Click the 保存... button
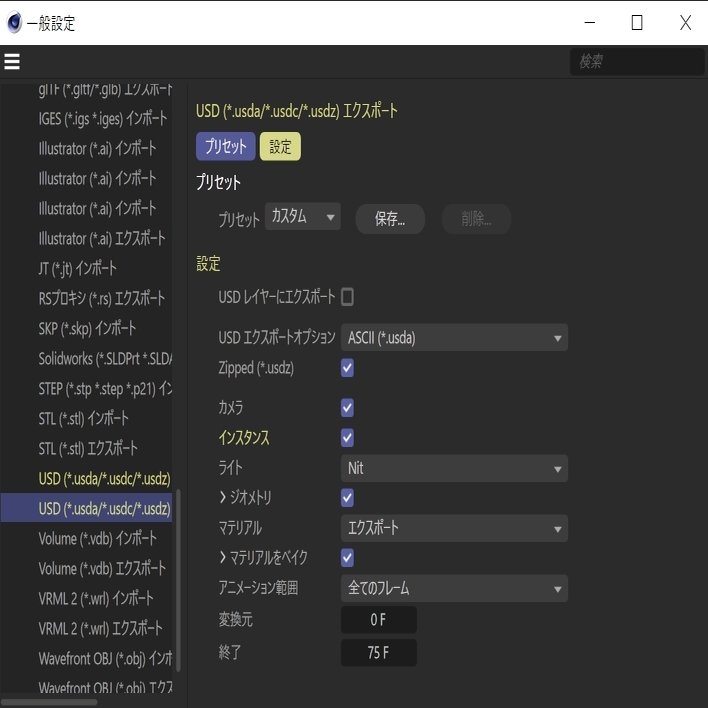The width and height of the screenshot is (708, 708). coord(390,219)
